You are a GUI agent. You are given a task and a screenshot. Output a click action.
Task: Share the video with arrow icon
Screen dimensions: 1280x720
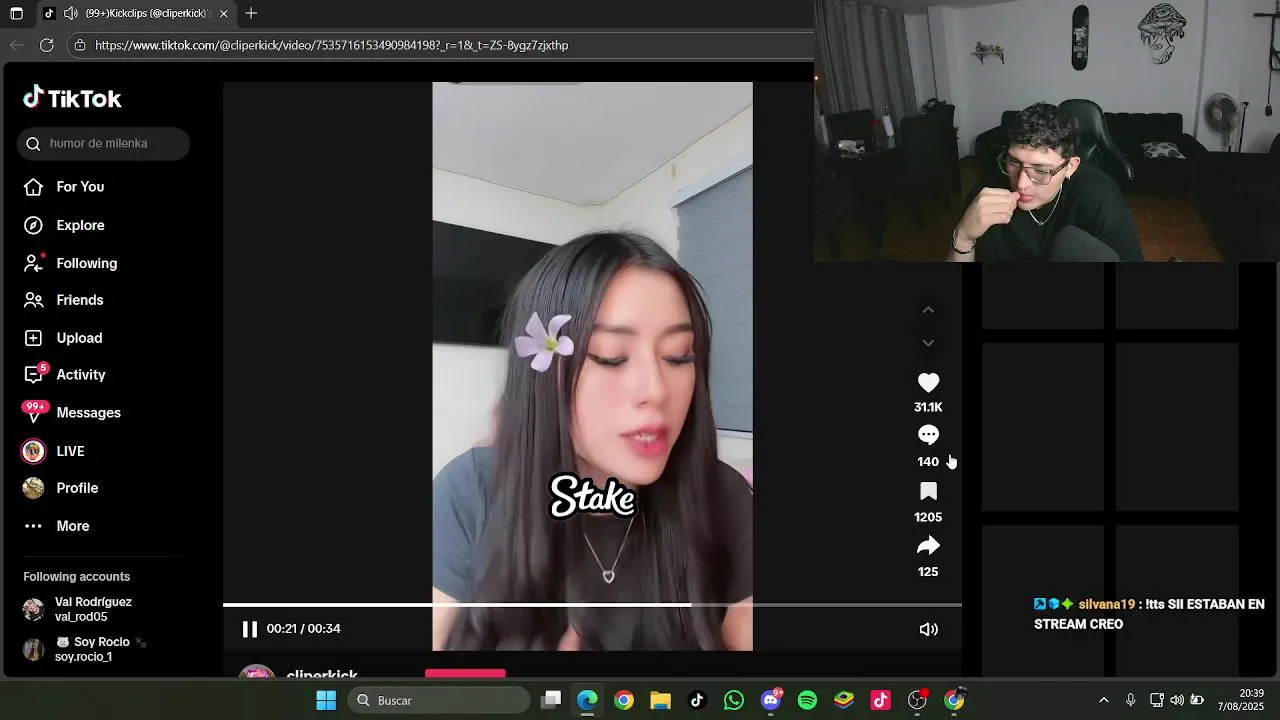(x=928, y=545)
